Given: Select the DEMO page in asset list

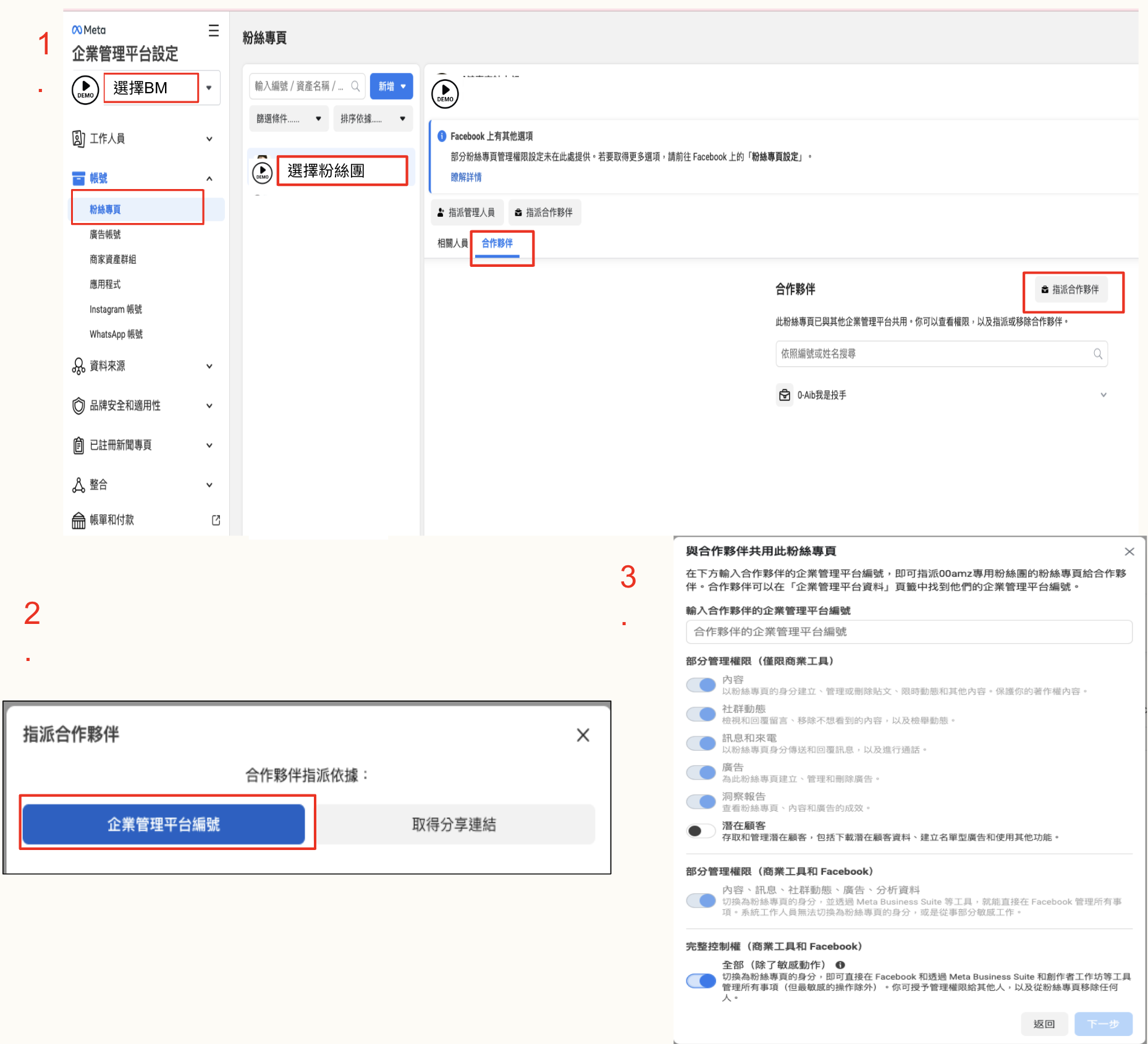Looking at the screenshot, I should point(331,170).
